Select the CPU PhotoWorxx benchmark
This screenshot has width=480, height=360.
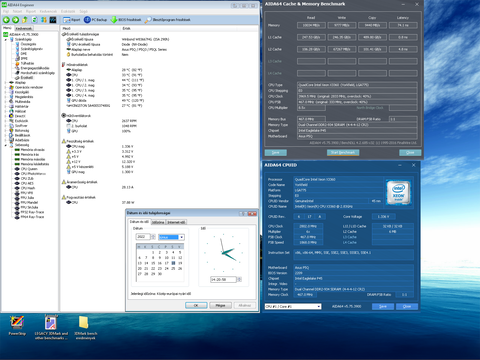click(33, 174)
